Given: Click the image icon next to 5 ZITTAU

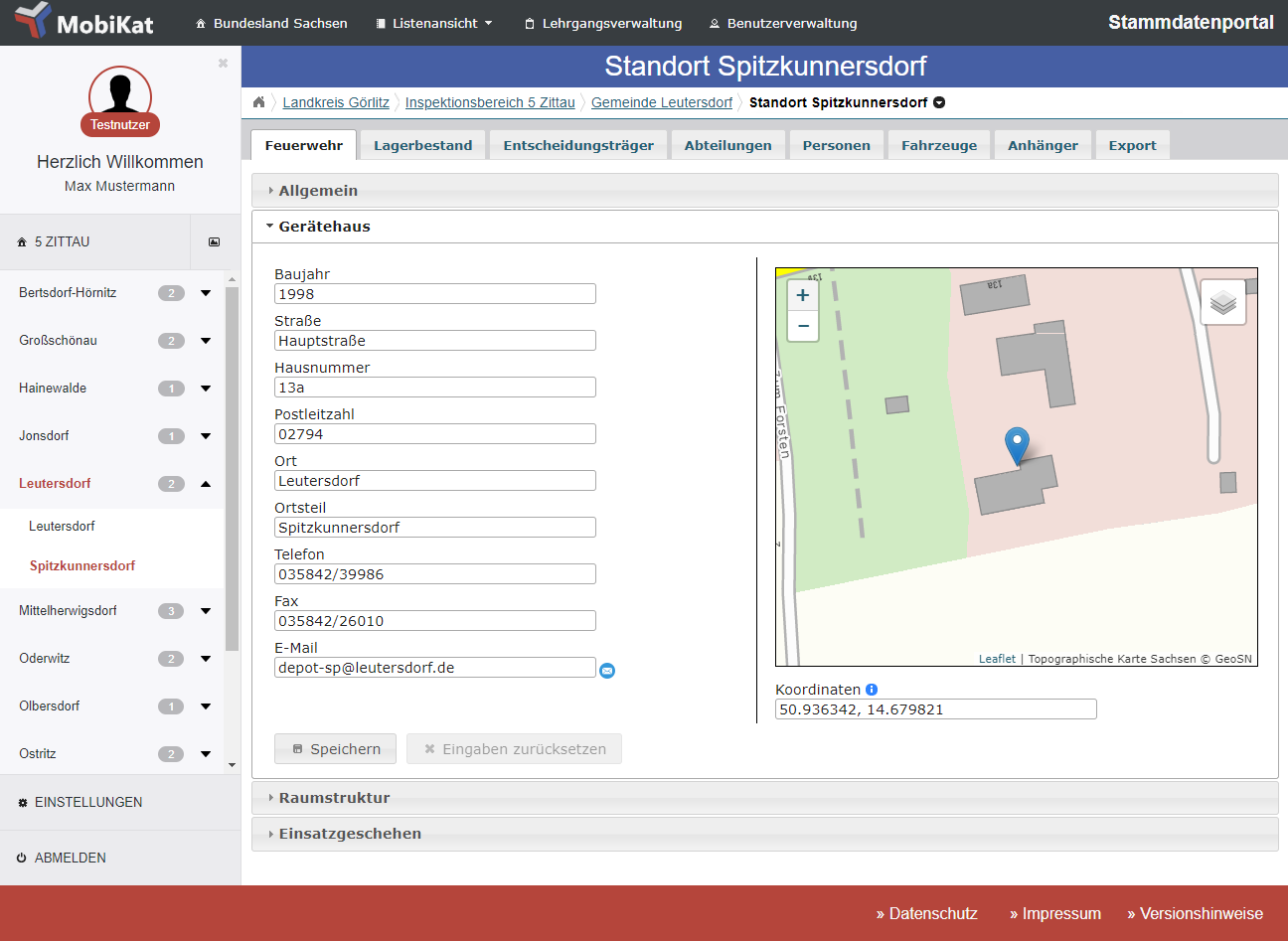Looking at the screenshot, I should (x=214, y=242).
